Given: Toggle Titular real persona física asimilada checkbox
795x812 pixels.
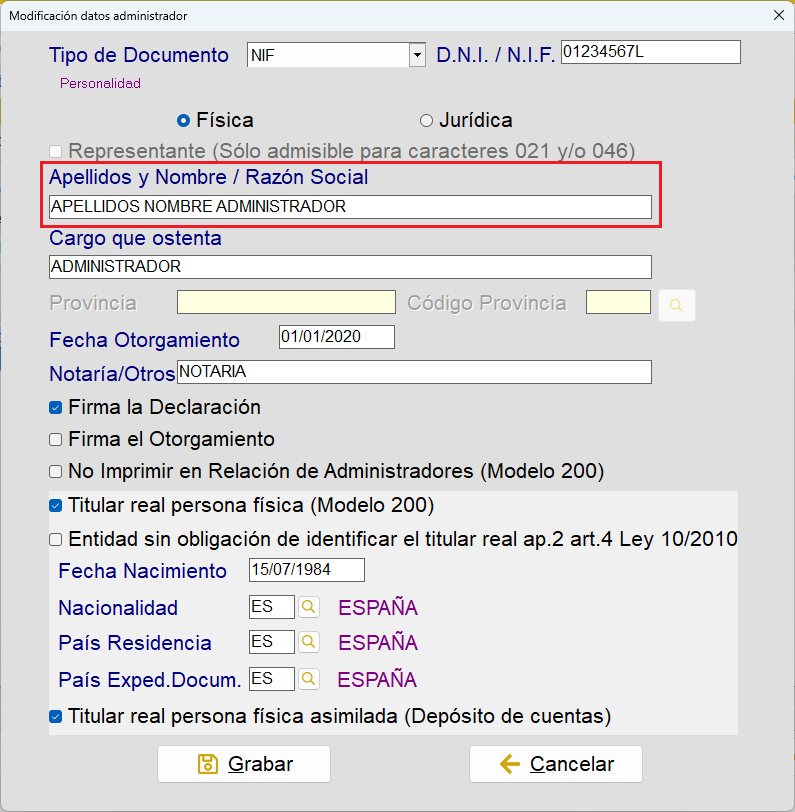Looking at the screenshot, I should 55,717.
